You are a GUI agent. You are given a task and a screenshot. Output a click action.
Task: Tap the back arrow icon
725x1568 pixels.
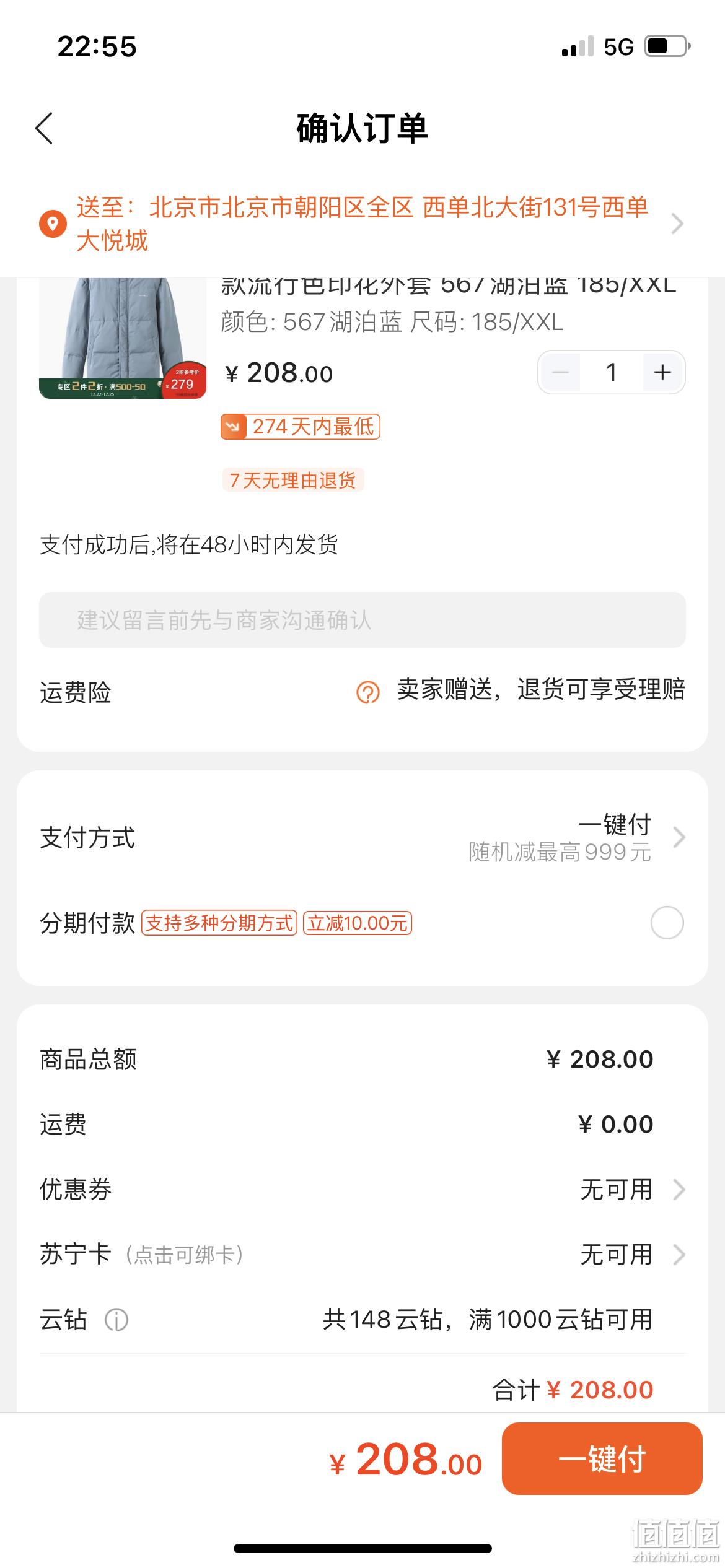[44, 128]
